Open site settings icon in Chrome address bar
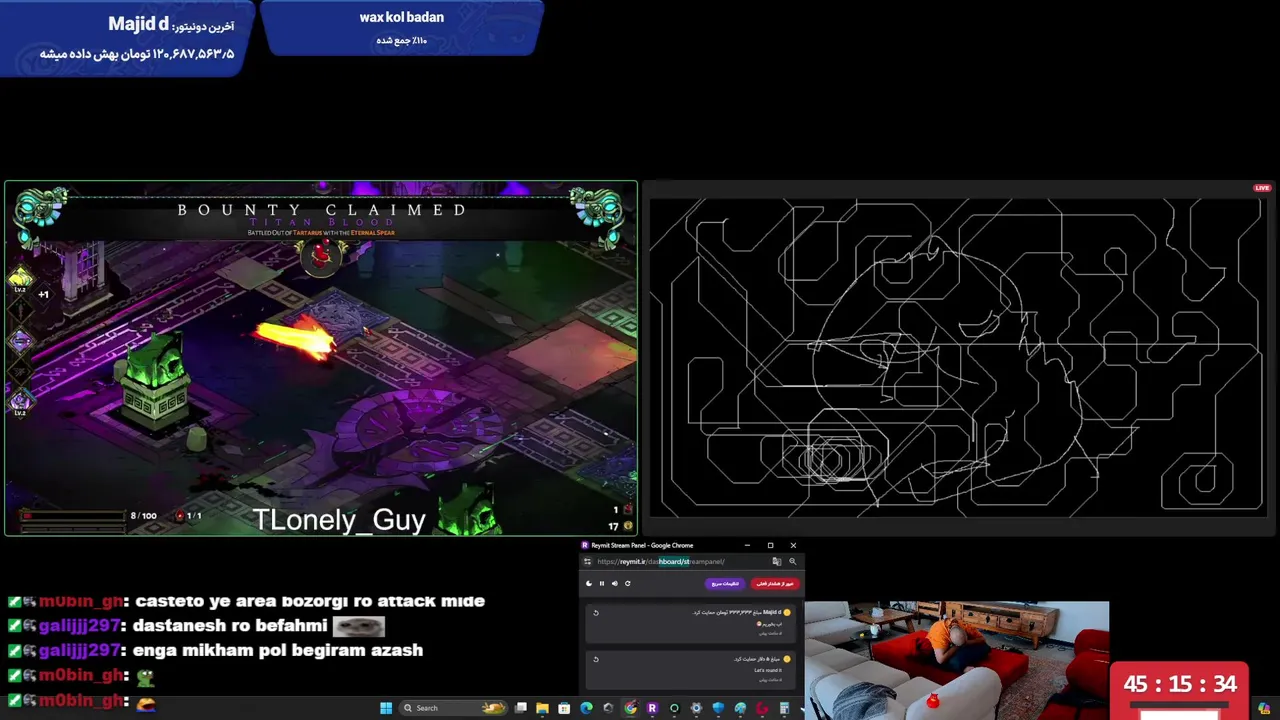This screenshot has width=1280, height=720. [x=587, y=561]
